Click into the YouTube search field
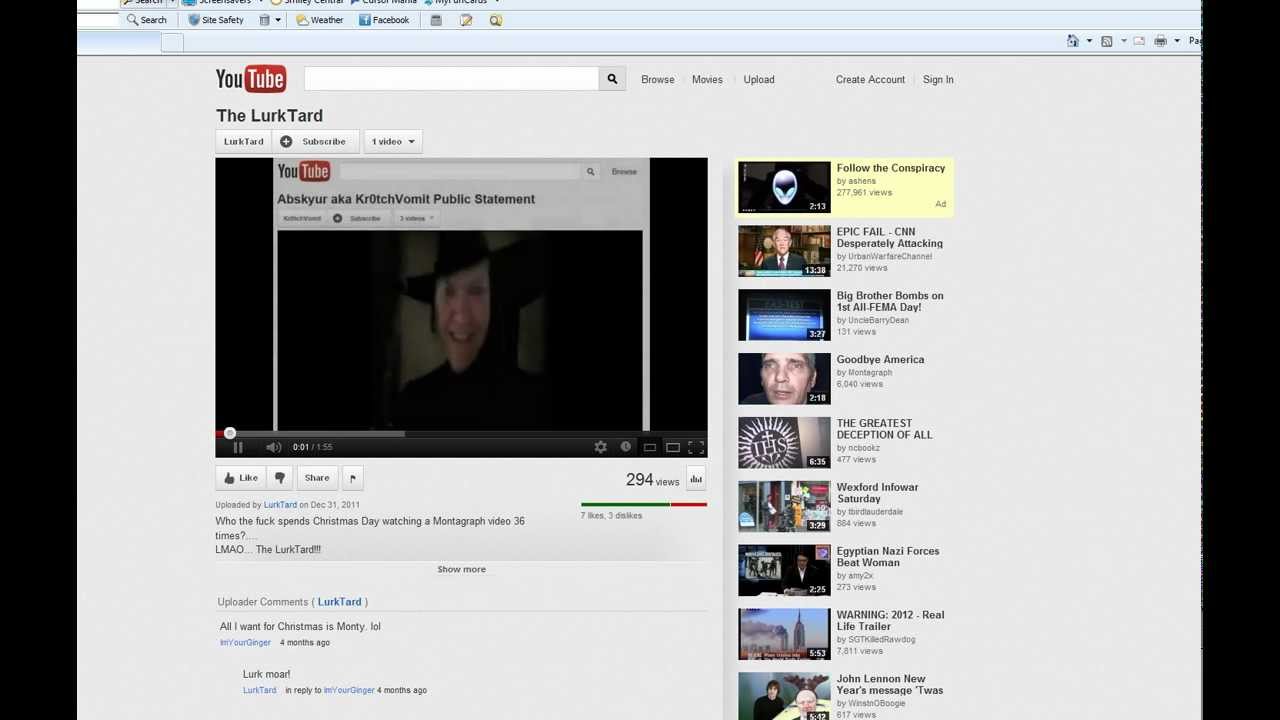 451,79
